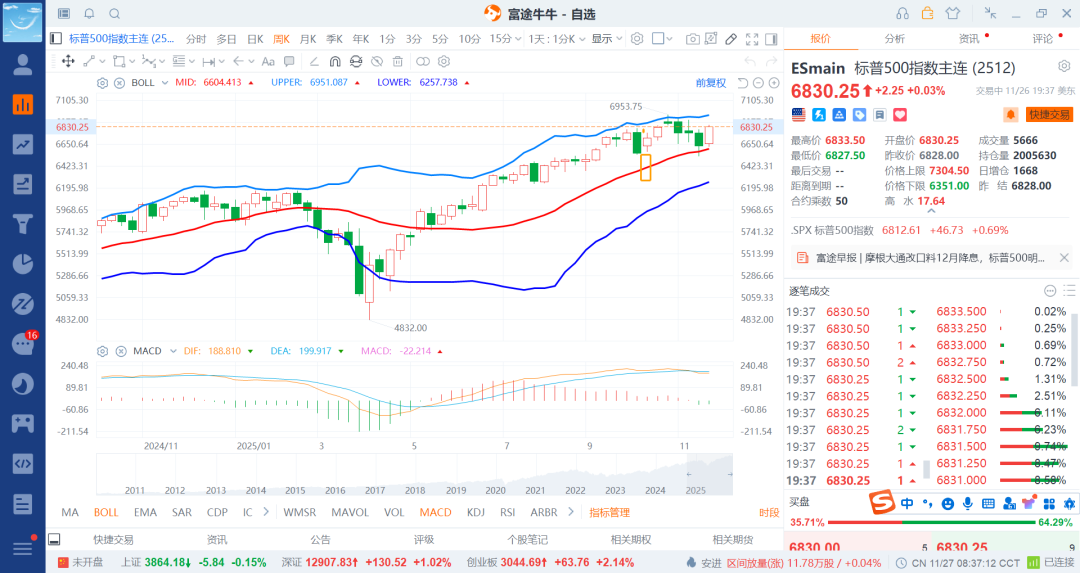Image resolution: width=1080 pixels, height=573 pixels.
Task: Collapse the quote details chevron
Action: (931, 211)
